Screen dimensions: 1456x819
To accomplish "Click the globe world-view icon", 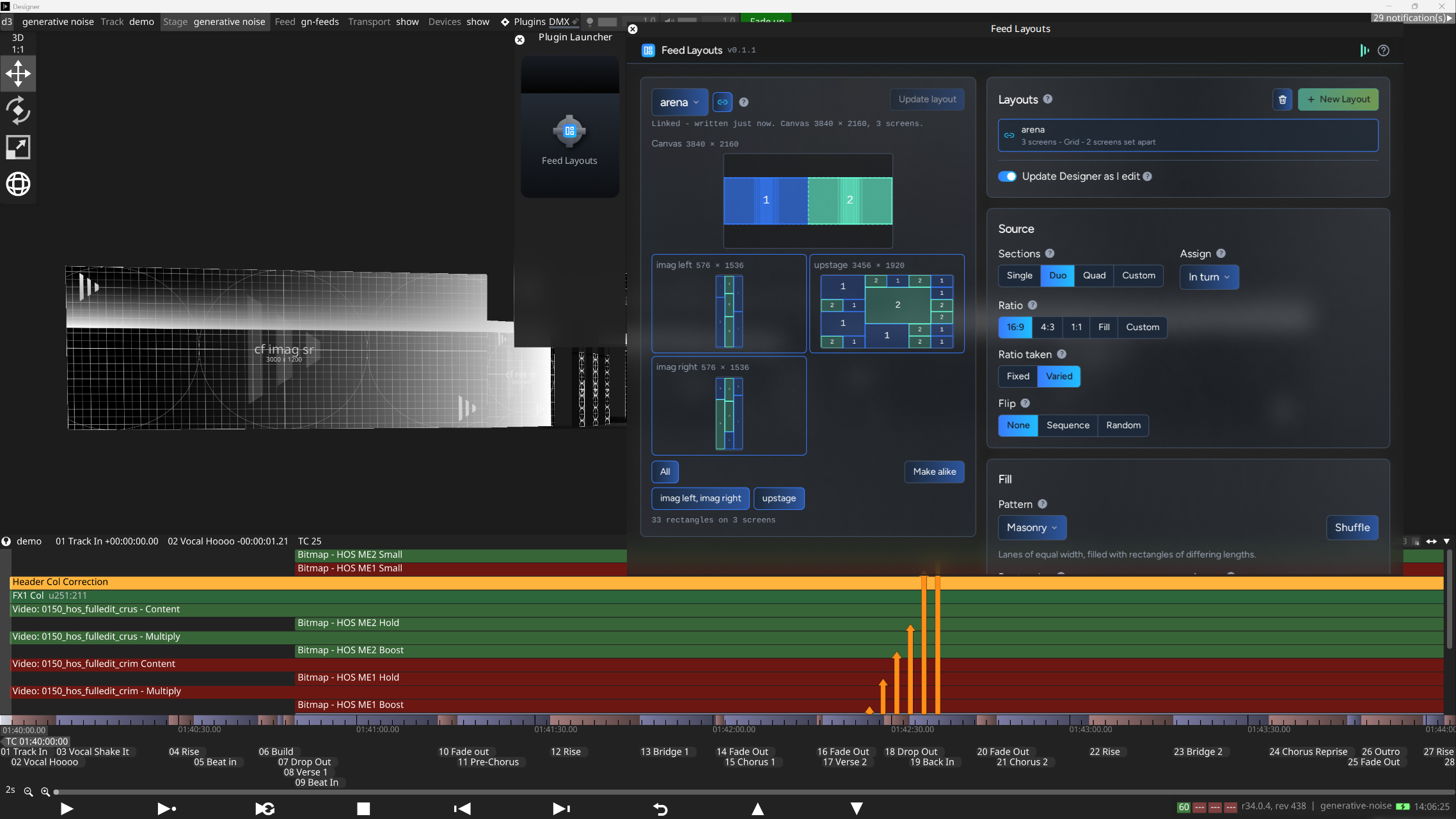I will pos(18,184).
